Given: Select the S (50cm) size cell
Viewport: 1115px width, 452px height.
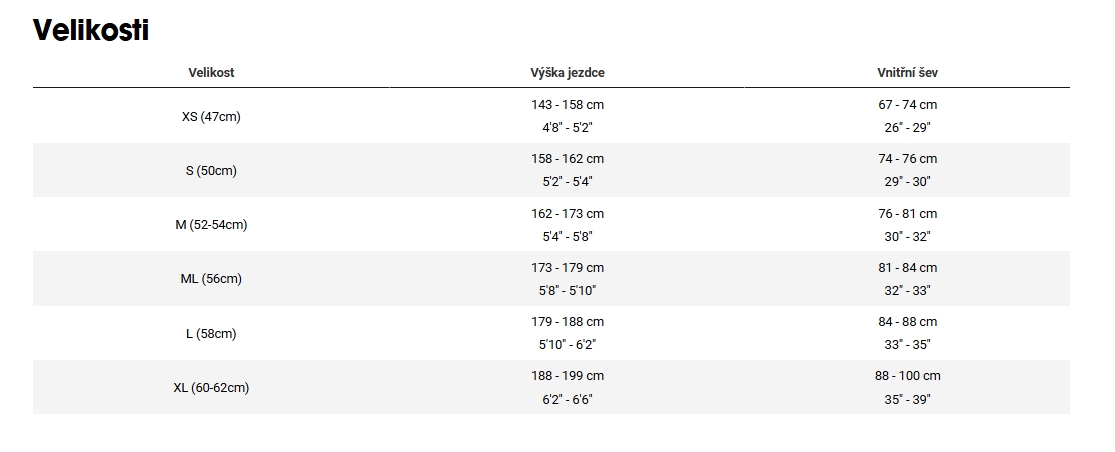Looking at the screenshot, I should pos(211,171).
